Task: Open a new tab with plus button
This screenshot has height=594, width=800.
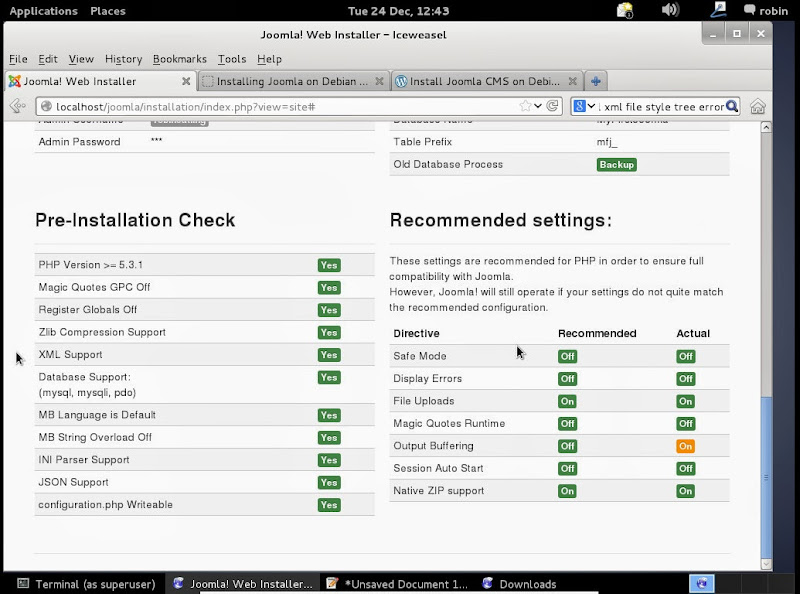Action: [x=595, y=81]
